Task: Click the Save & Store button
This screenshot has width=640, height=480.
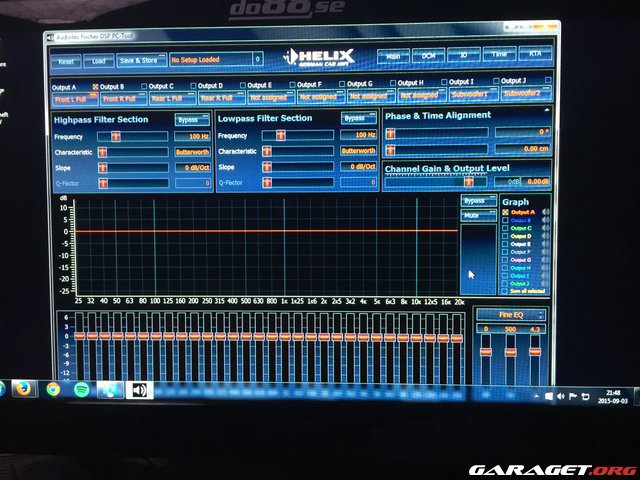Action: (138, 60)
